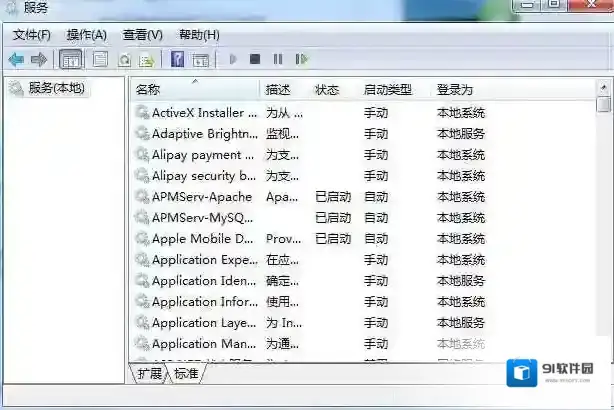This screenshot has height=410, width=614.
Task: Click the Refresh toolbar icon
Action: [x=125, y=60]
